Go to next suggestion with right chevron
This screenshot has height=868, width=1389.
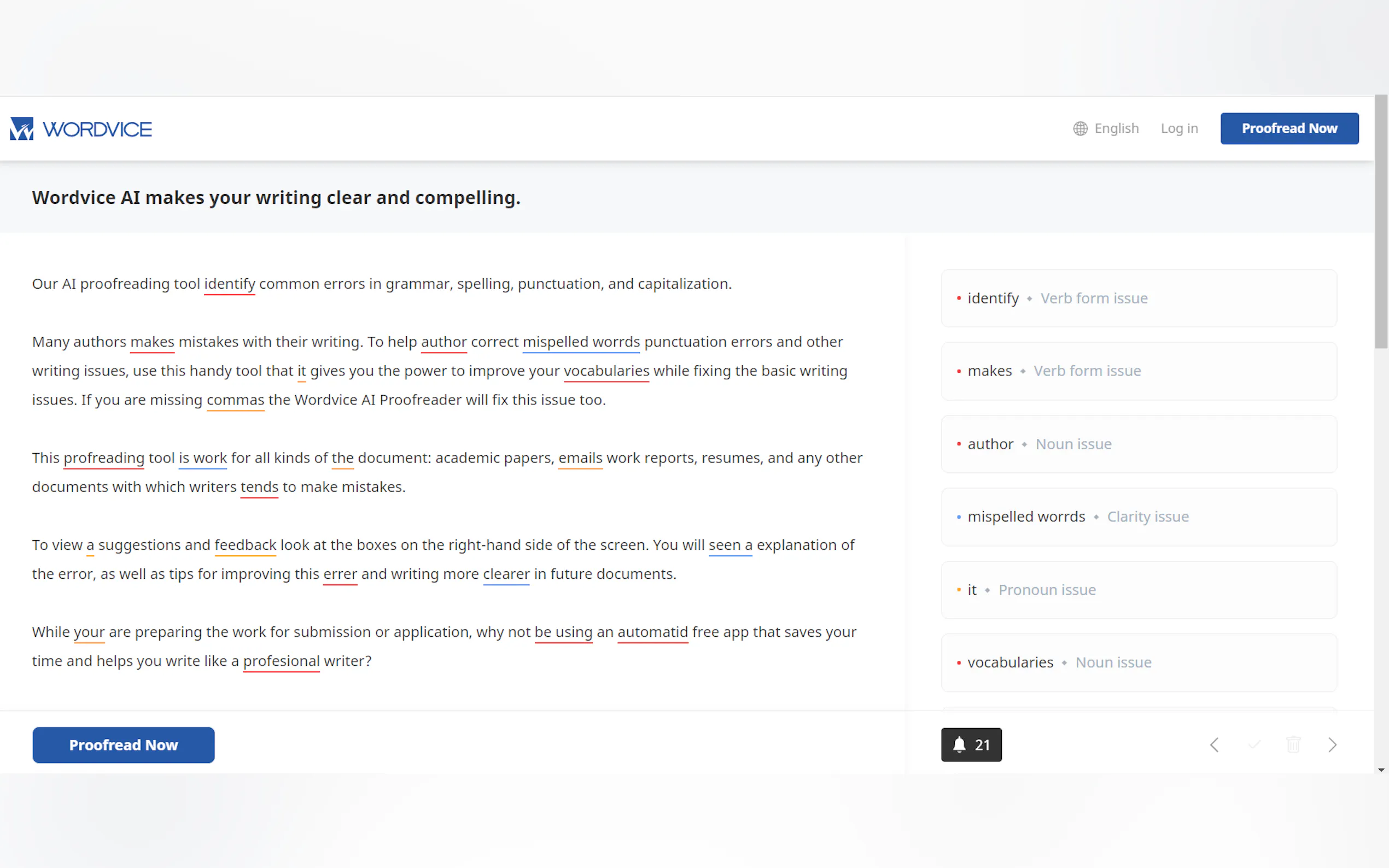pos(1332,744)
